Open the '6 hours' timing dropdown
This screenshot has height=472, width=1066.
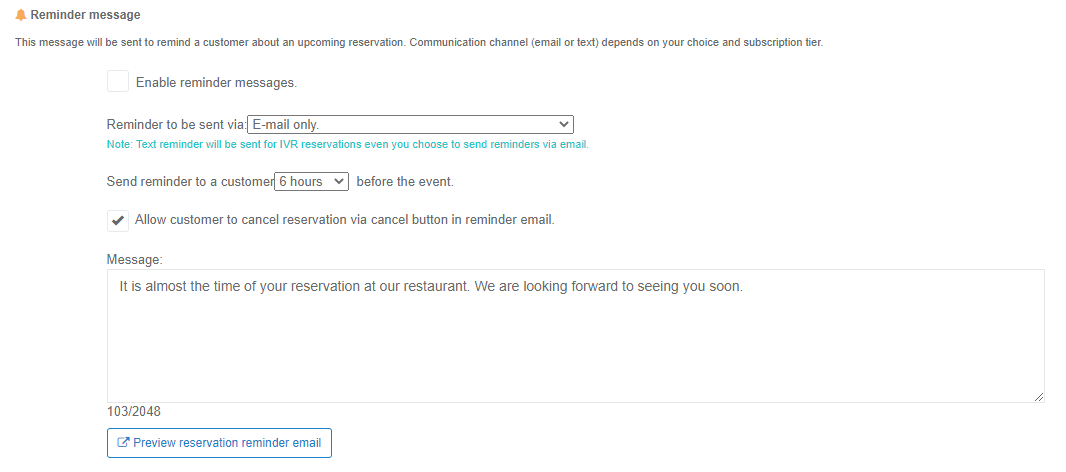[x=311, y=182]
